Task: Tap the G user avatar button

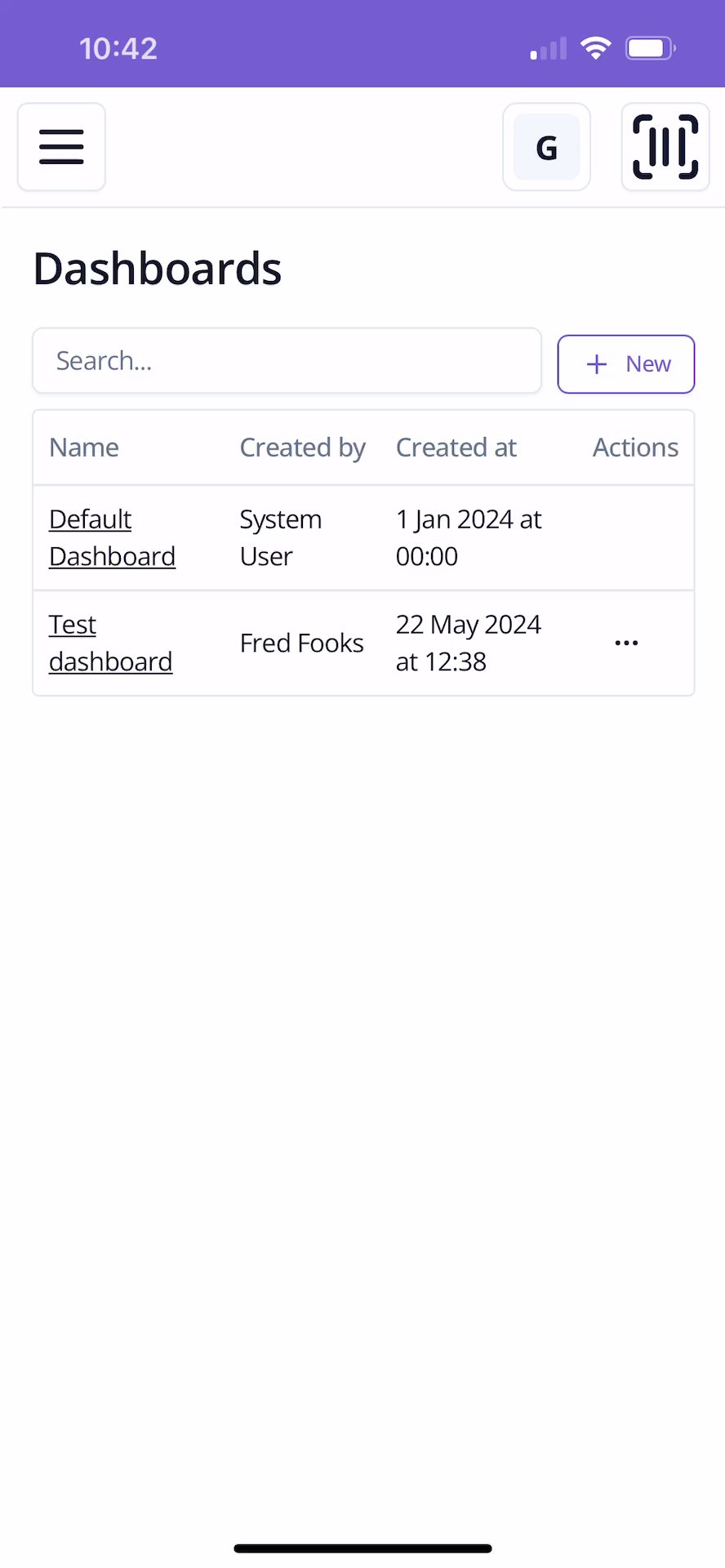Action: (x=546, y=147)
